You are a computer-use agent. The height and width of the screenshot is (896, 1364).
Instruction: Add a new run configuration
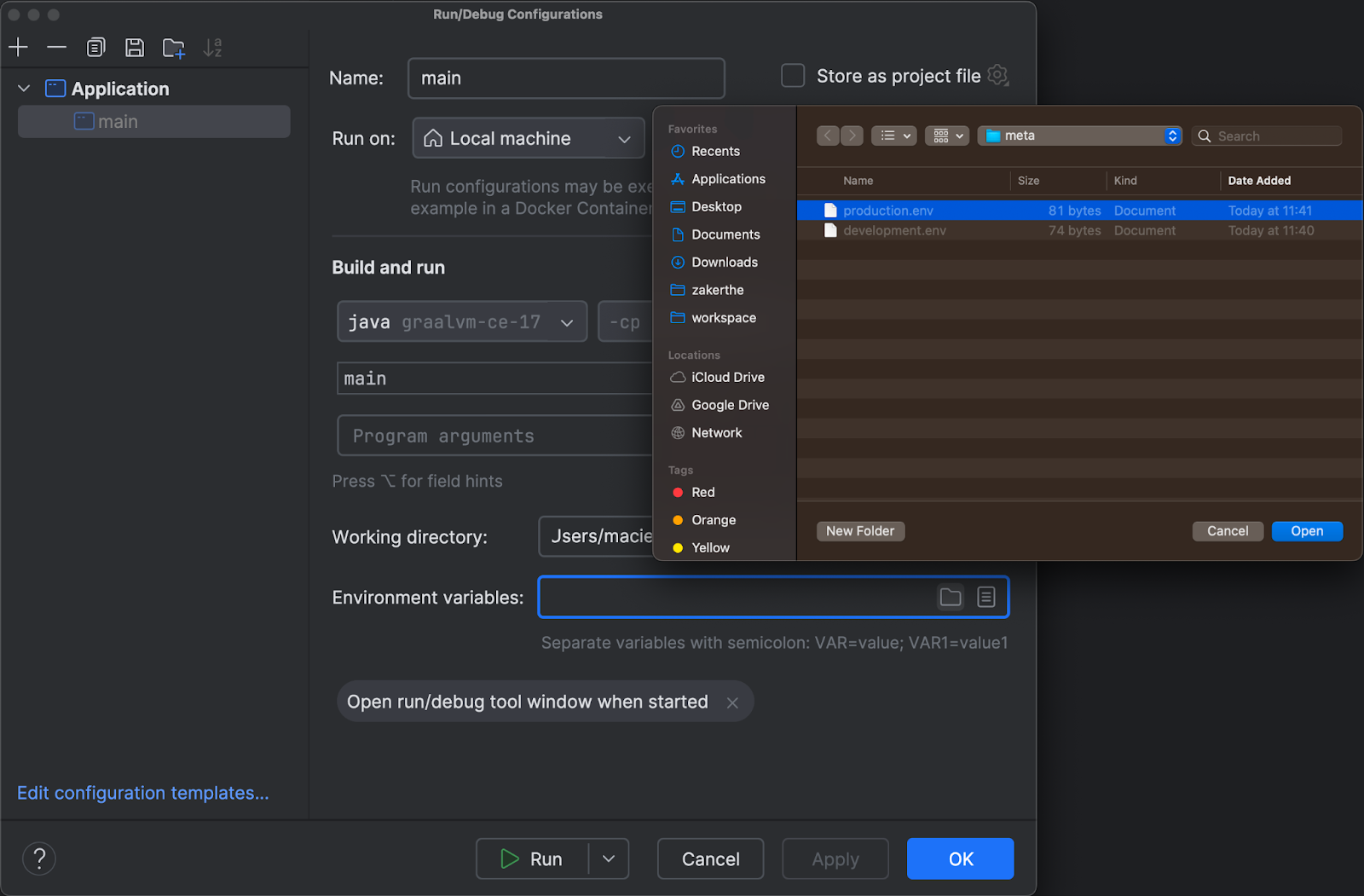[x=18, y=48]
